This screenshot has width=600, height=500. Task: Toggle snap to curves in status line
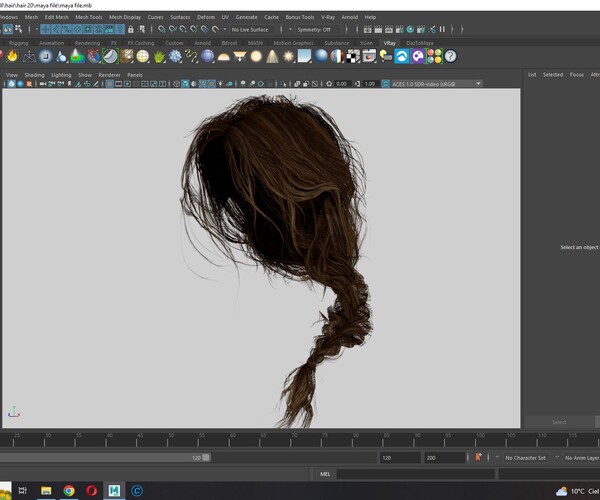(x=173, y=29)
